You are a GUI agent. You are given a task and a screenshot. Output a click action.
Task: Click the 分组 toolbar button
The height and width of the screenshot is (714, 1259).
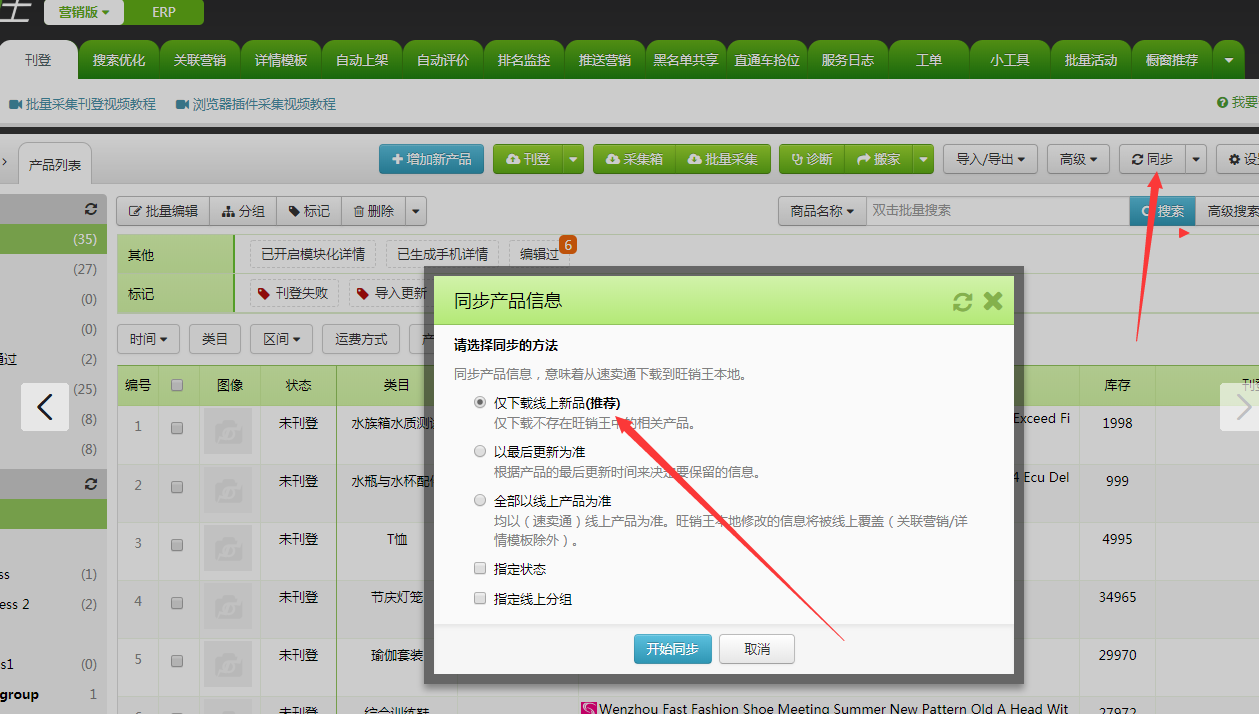click(x=243, y=211)
